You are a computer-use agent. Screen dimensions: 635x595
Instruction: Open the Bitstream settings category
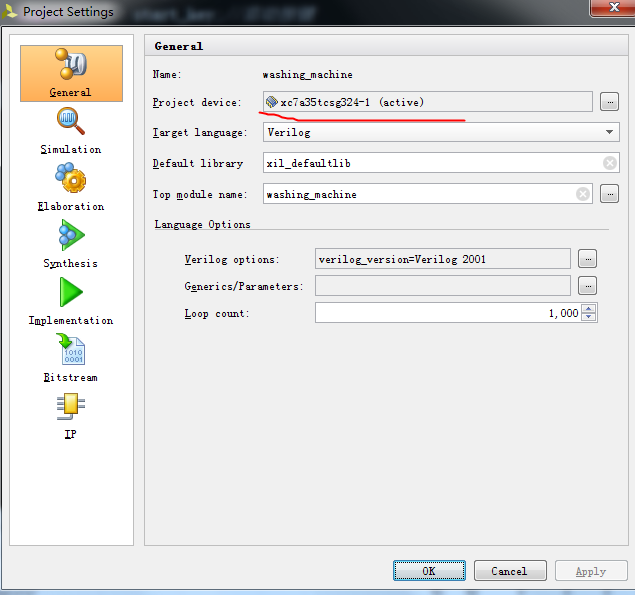click(71, 358)
